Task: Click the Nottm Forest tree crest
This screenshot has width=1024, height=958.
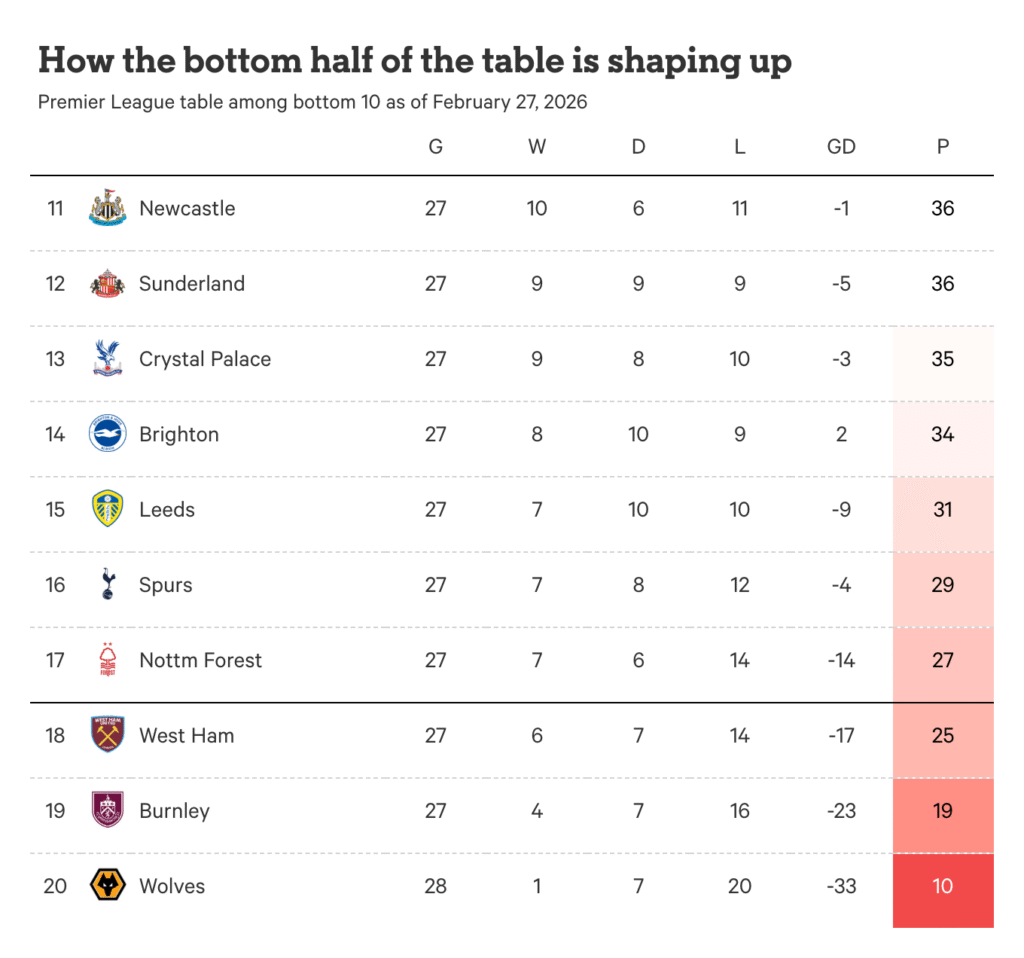Action: [x=107, y=660]
